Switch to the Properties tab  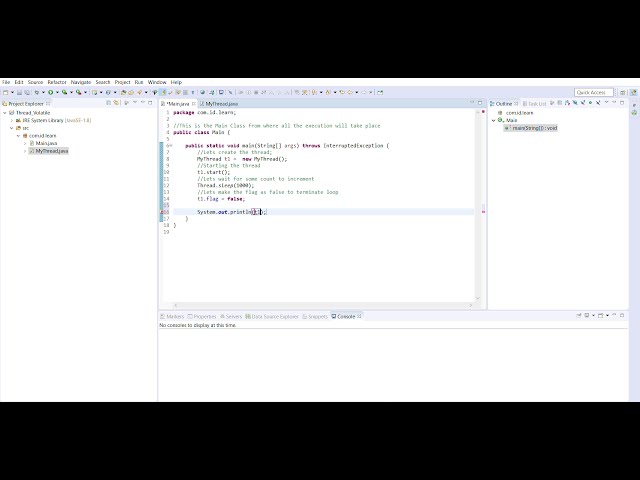(x=202, y=316)
